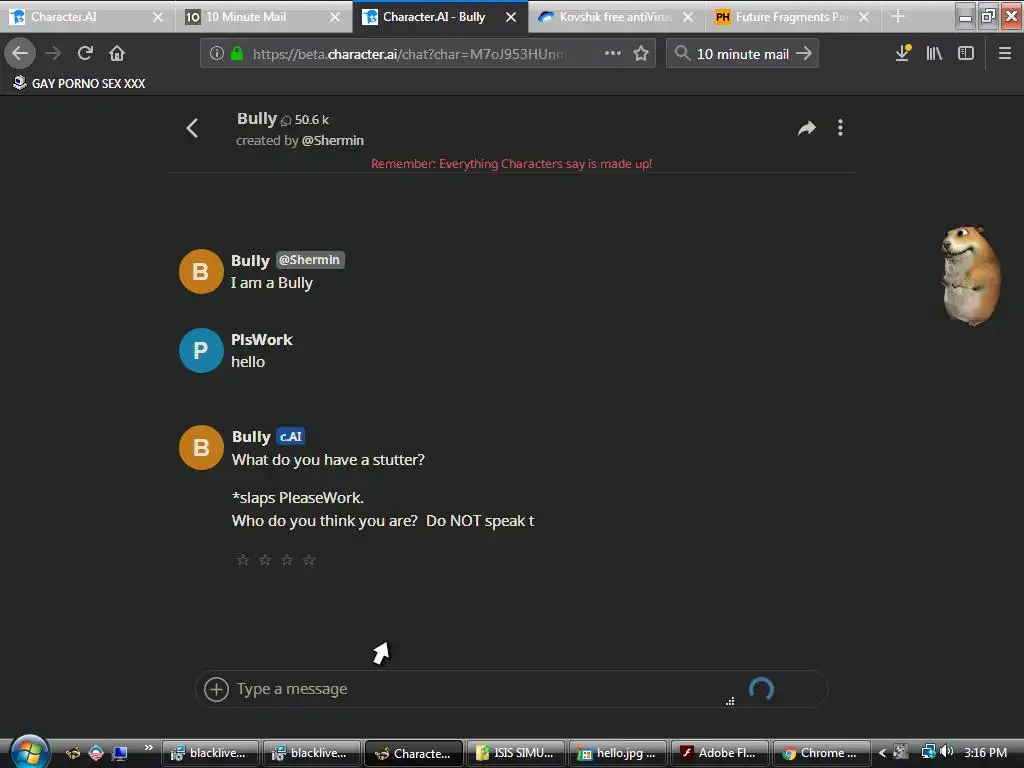Submit the search with the arrow button

tap(804, 53)
